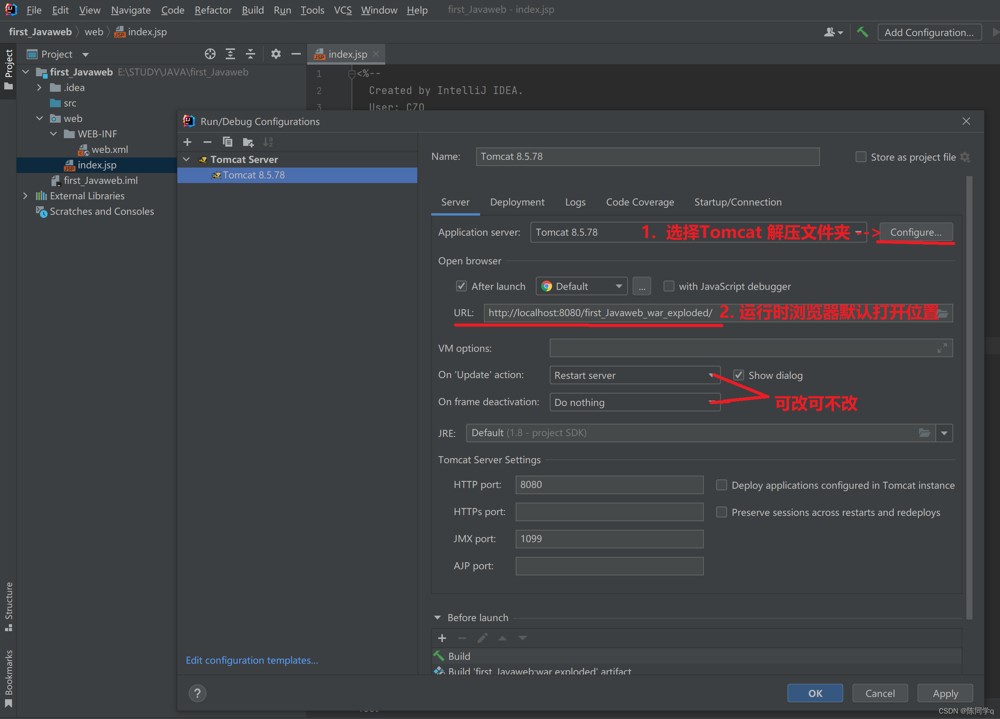Screen dimensions: 1000x719
Task: Enable Store as project file
Action: [861, 157]
